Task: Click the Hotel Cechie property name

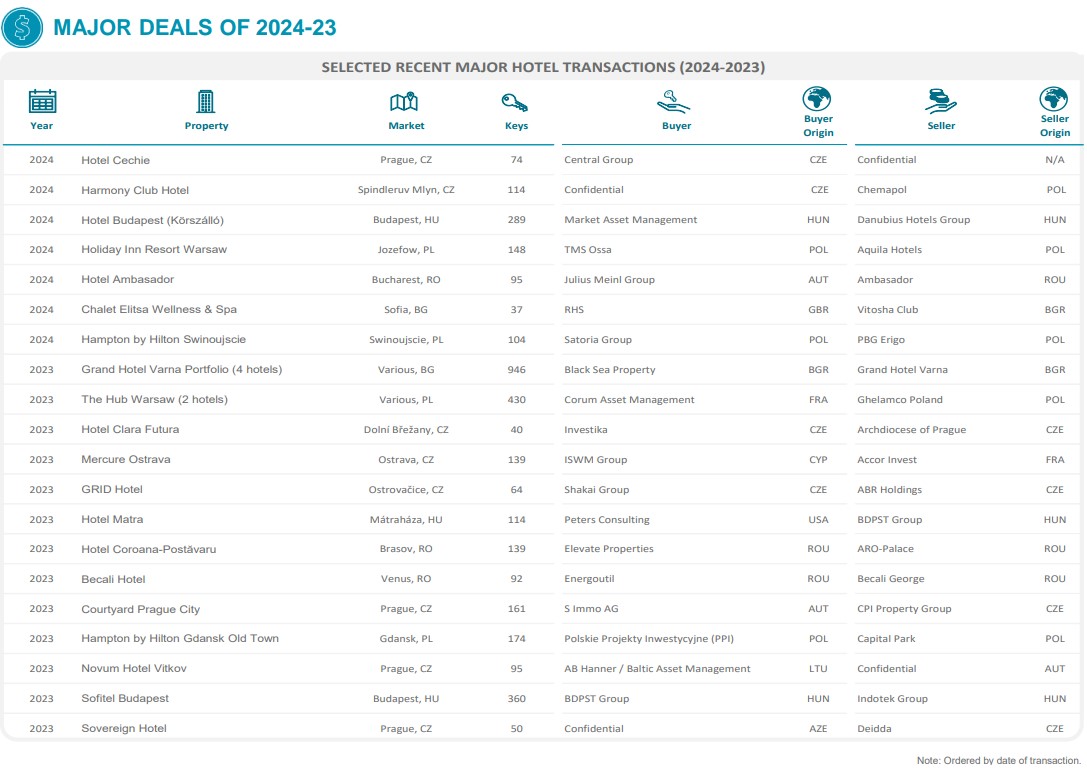Action: click(115, 160)
